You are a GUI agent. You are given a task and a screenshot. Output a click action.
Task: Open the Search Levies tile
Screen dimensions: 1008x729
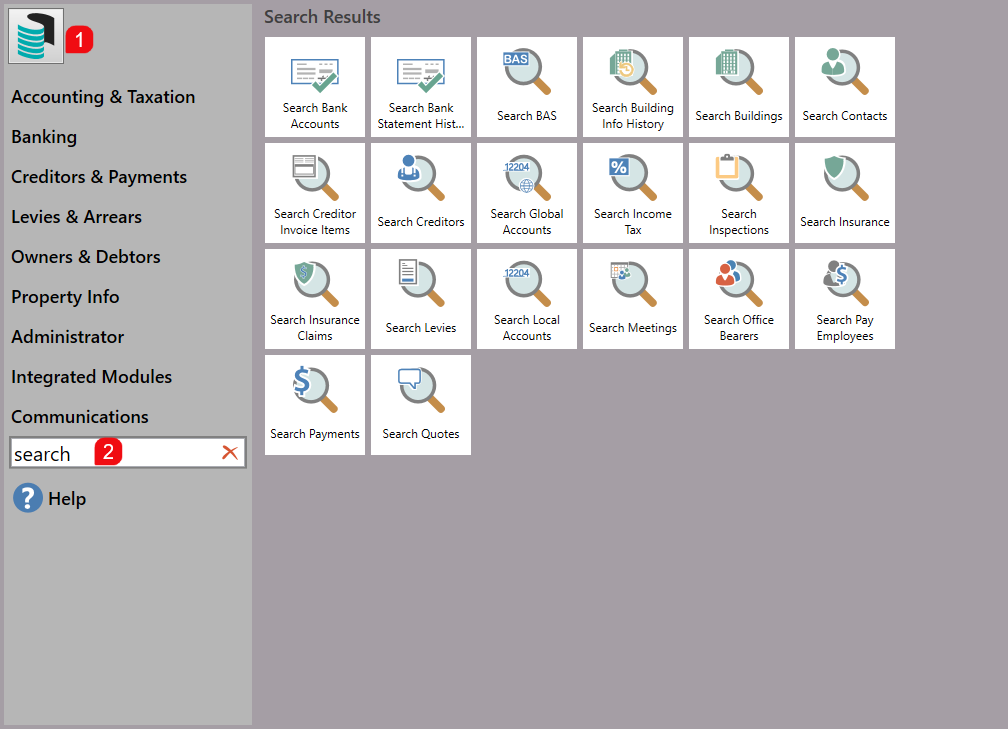click(421, 299)
